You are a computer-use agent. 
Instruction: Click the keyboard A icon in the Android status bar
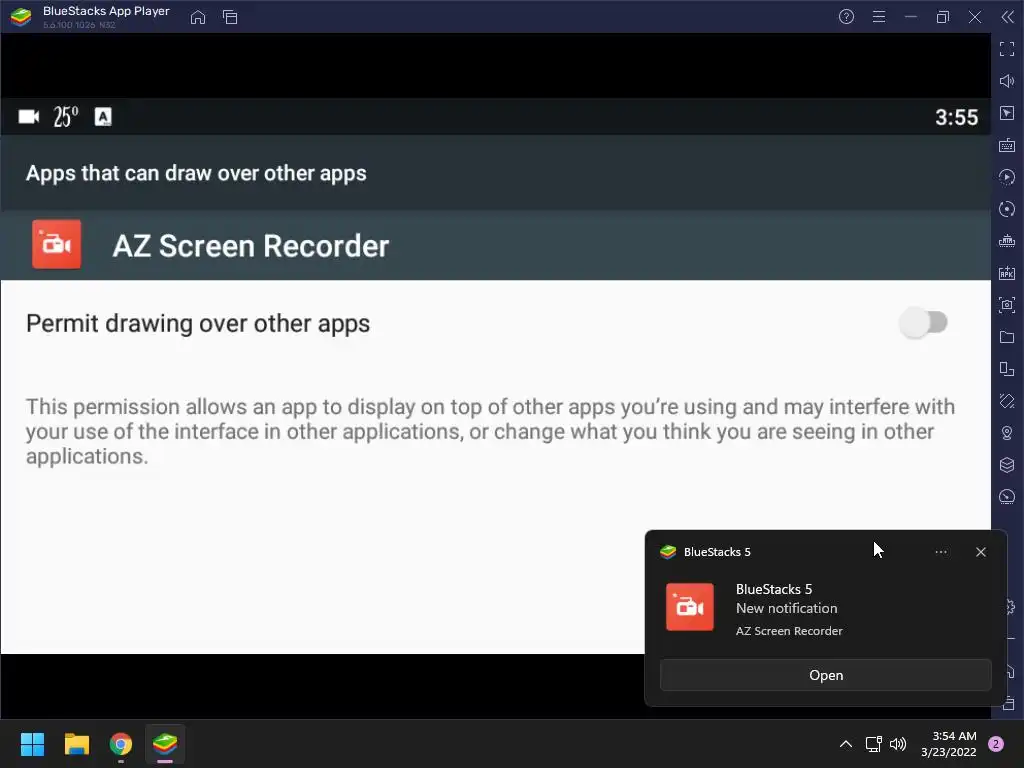[103, 117]
